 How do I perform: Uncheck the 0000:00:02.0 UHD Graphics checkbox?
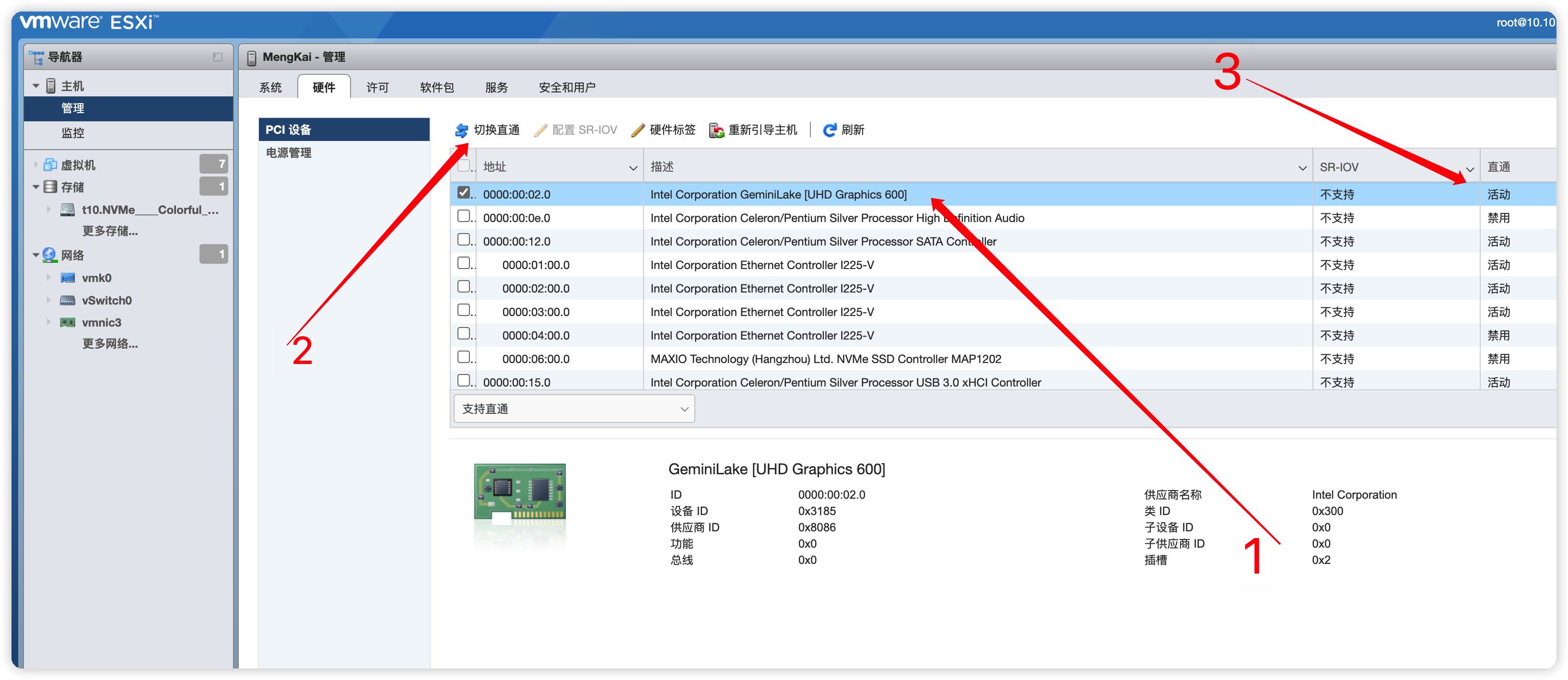tap(464, 193)
